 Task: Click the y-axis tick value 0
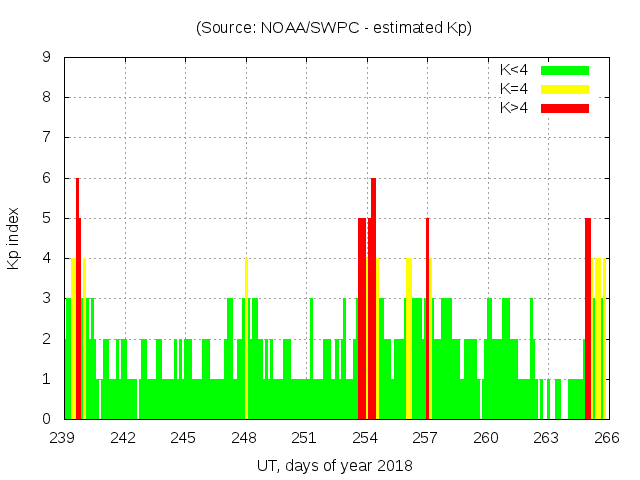pyautogui.click(x=47, y=419)
